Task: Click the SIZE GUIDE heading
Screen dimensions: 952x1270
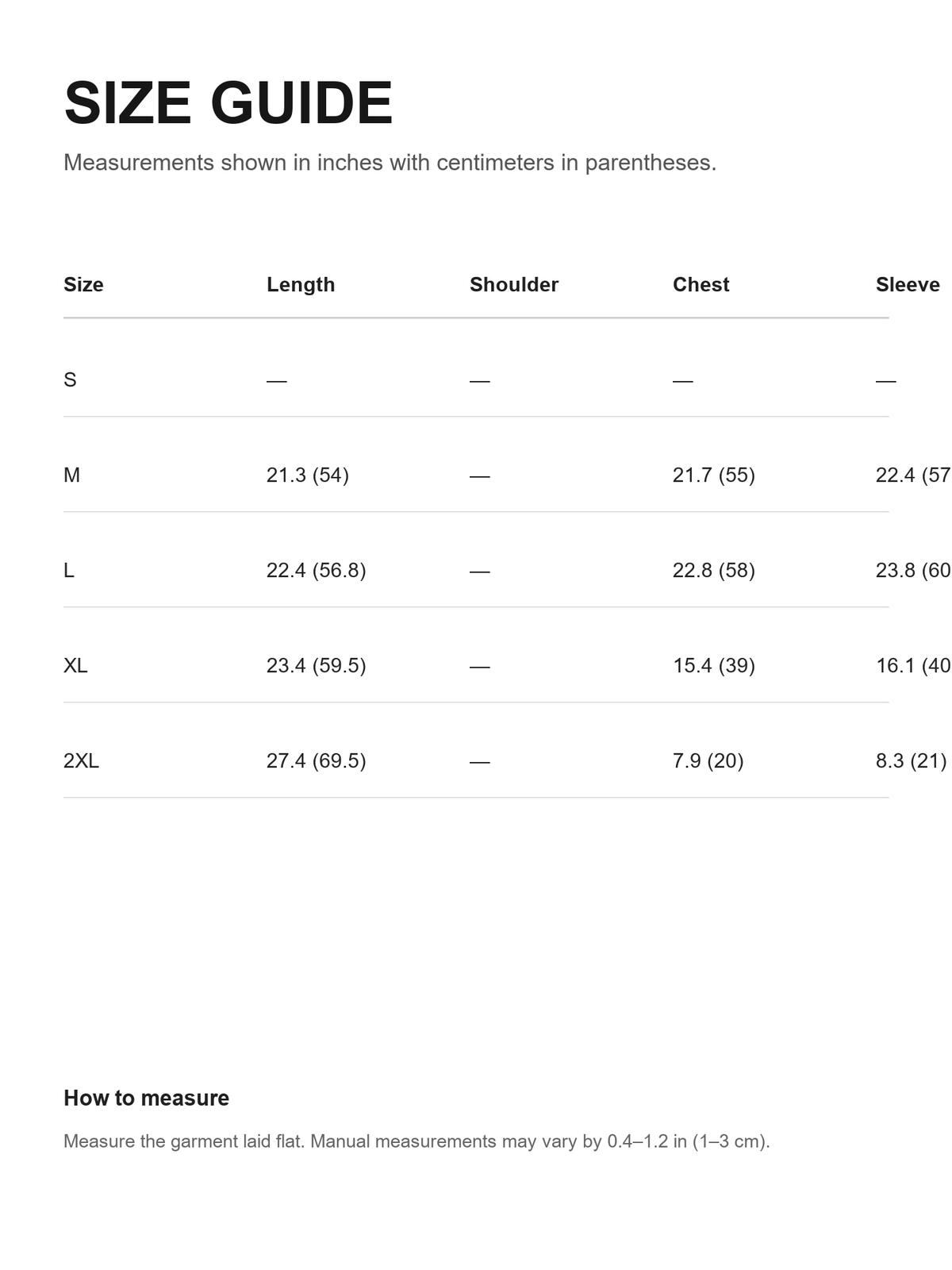Action: point(228,103)
